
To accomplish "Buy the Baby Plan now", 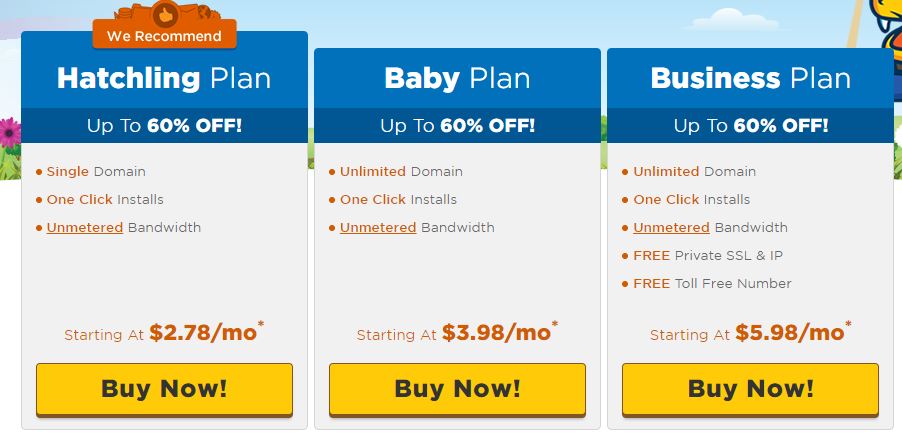I will 457,389.
